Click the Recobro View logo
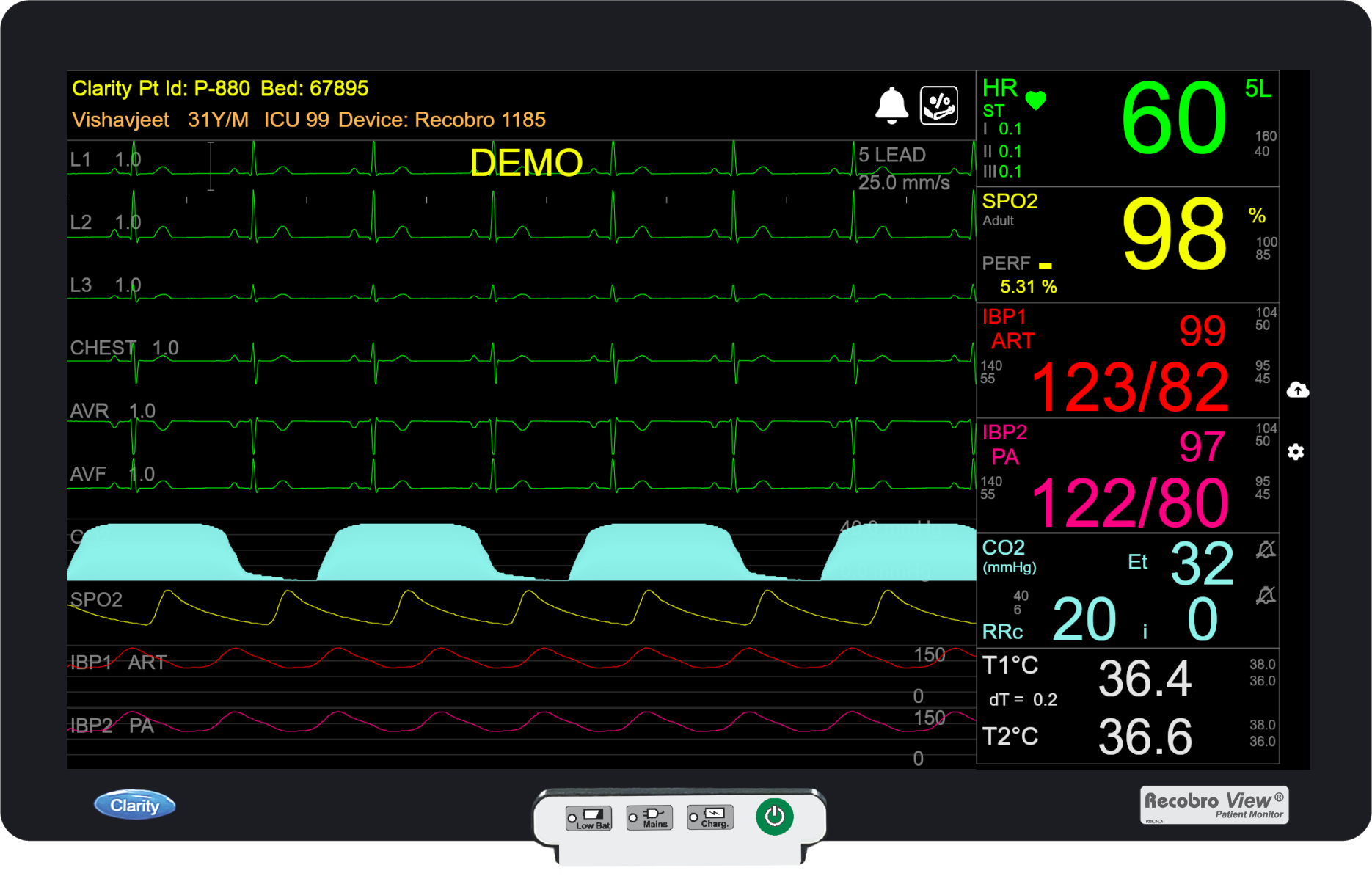This screenshot has width=1372, height=876. pos(1214,805)
